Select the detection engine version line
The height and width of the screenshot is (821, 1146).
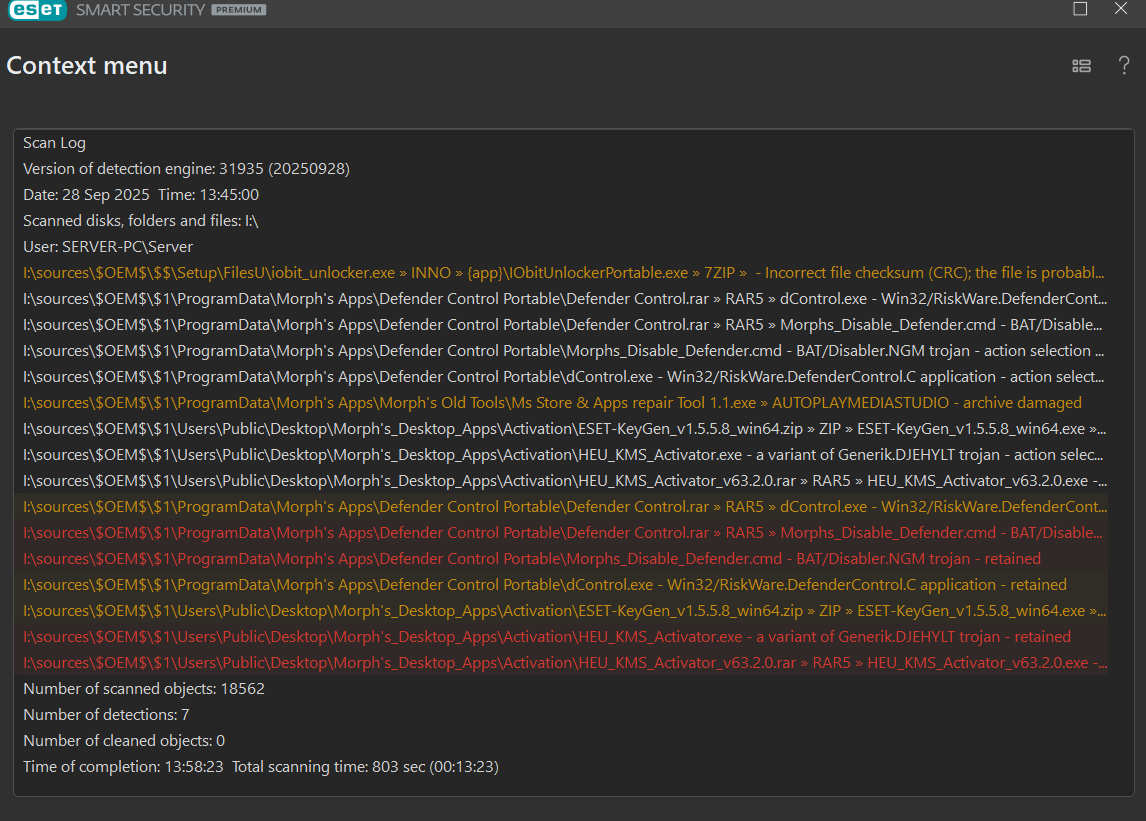point(186,169)
